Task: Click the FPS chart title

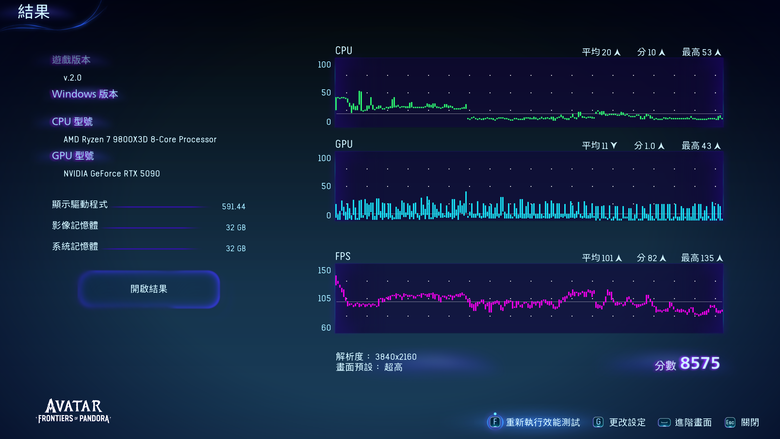Action: click(x=343, y=257)
